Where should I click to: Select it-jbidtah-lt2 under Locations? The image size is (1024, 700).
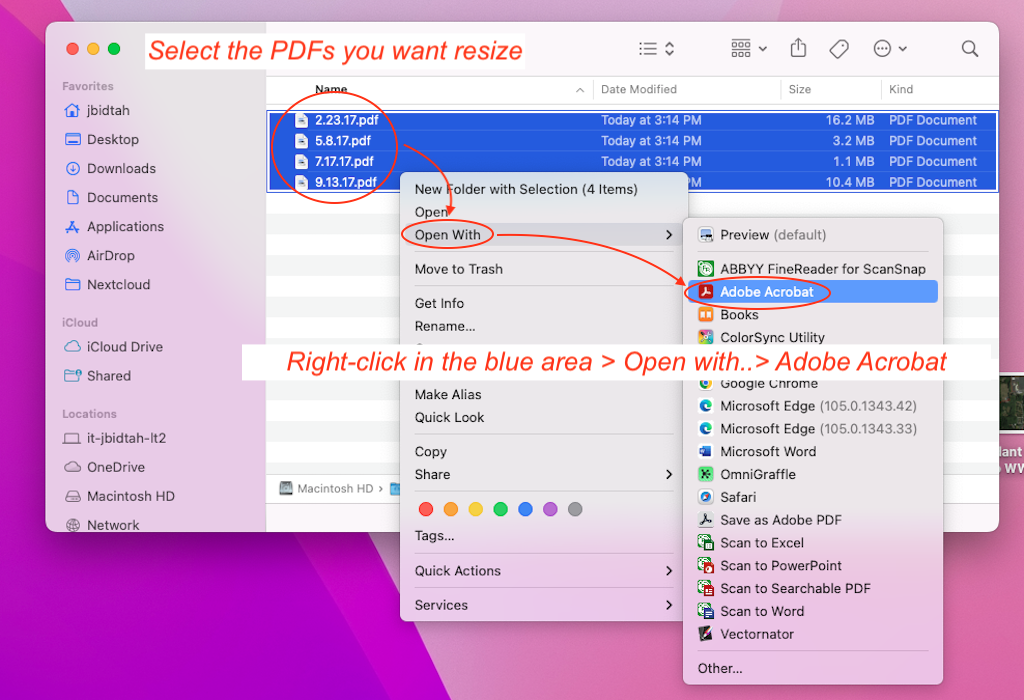point(114,438)
